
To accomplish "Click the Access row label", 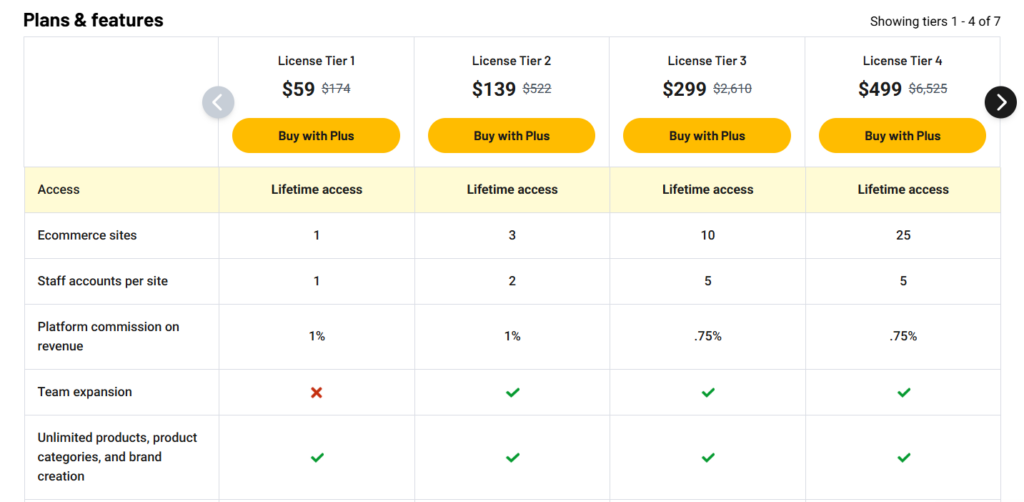I will 59,190.
